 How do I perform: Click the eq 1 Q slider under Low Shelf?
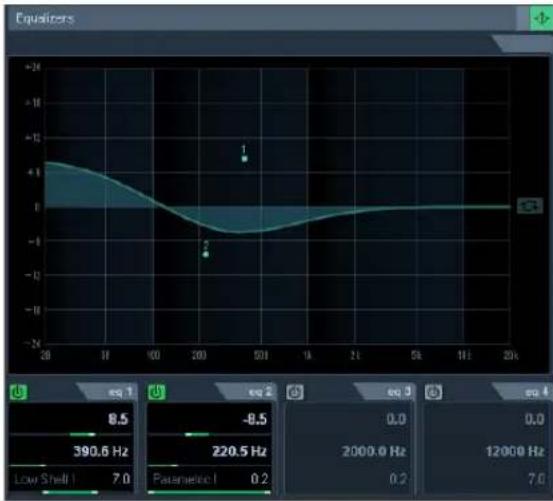click(x=71, y=492)
